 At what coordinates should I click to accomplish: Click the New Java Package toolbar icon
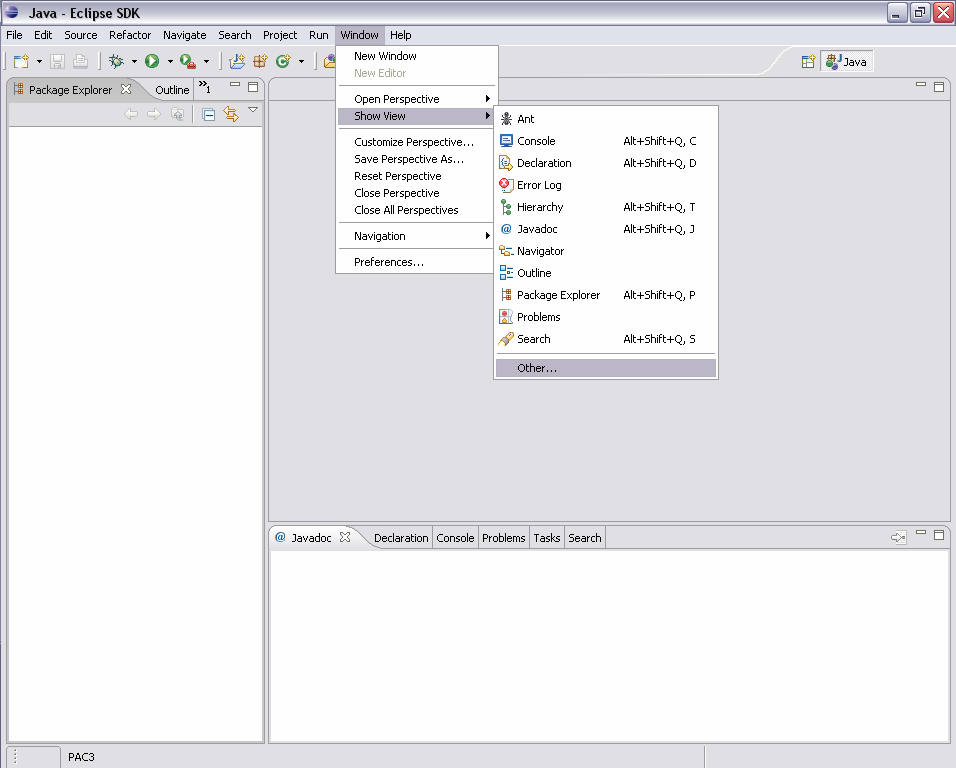260,62
